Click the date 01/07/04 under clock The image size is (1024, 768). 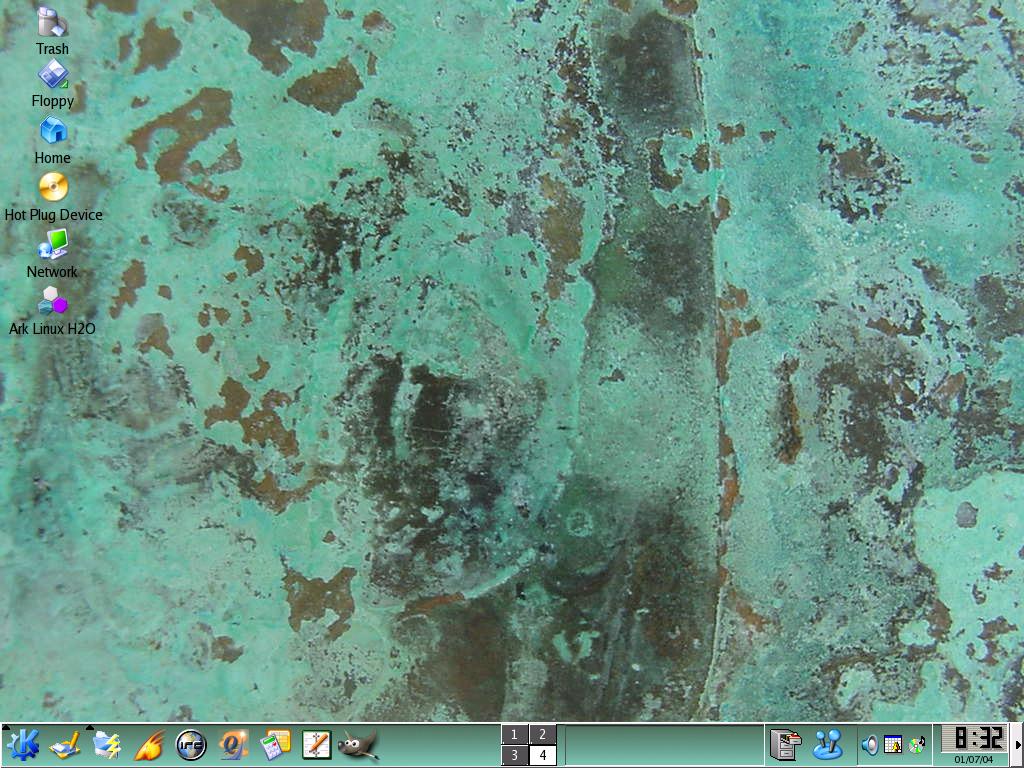click(973, 760)
